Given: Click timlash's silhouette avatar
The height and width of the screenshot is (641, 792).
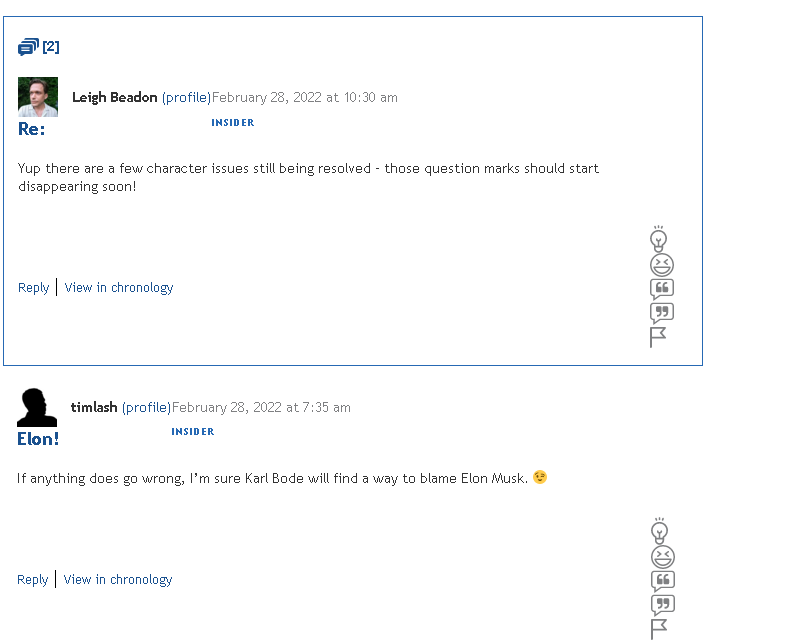Looking at the screenshot, I should [37, 407].
